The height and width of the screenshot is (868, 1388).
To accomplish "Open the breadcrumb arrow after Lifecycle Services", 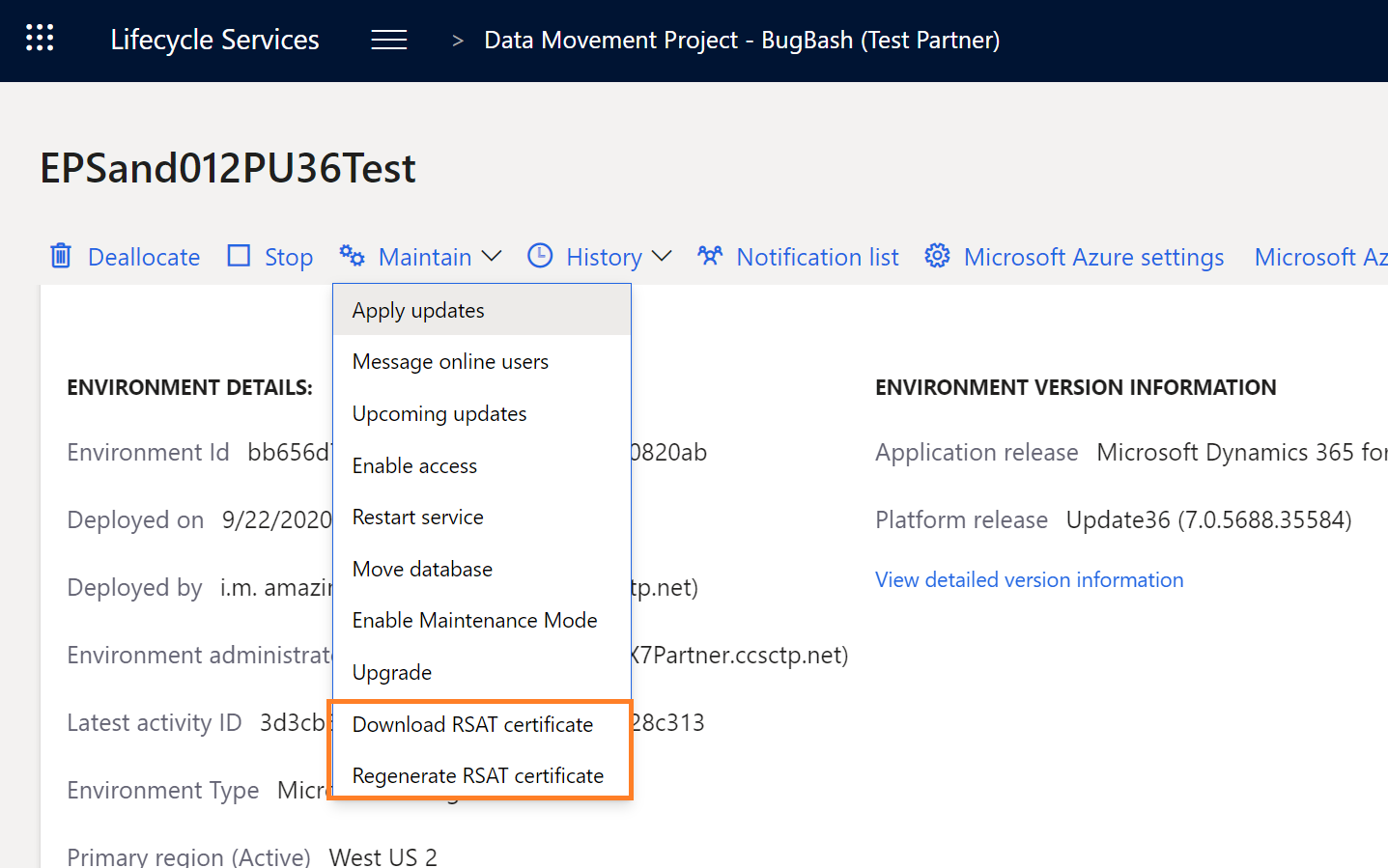I will pos(456,41).
